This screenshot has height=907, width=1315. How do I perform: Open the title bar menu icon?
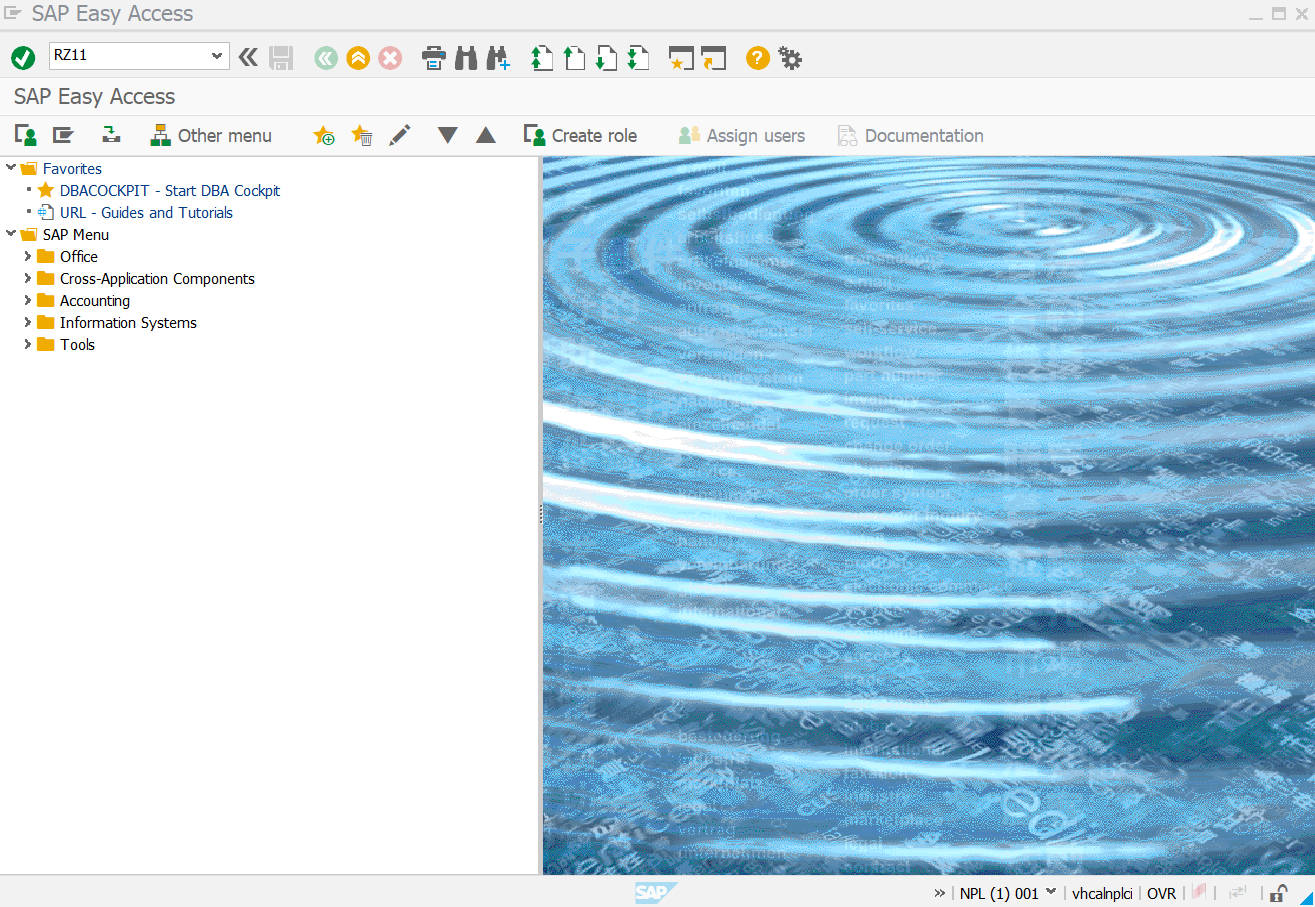point(13,13)
